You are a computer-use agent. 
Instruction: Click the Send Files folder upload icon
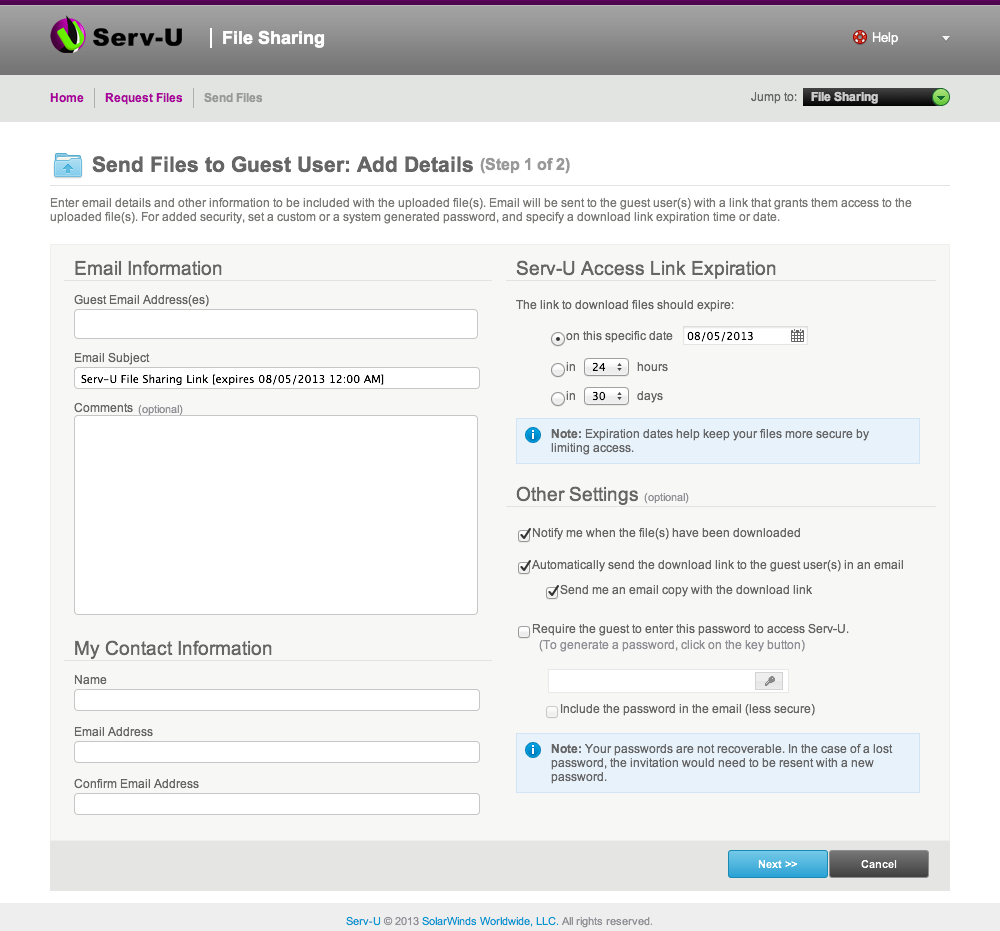pos(68,165)
